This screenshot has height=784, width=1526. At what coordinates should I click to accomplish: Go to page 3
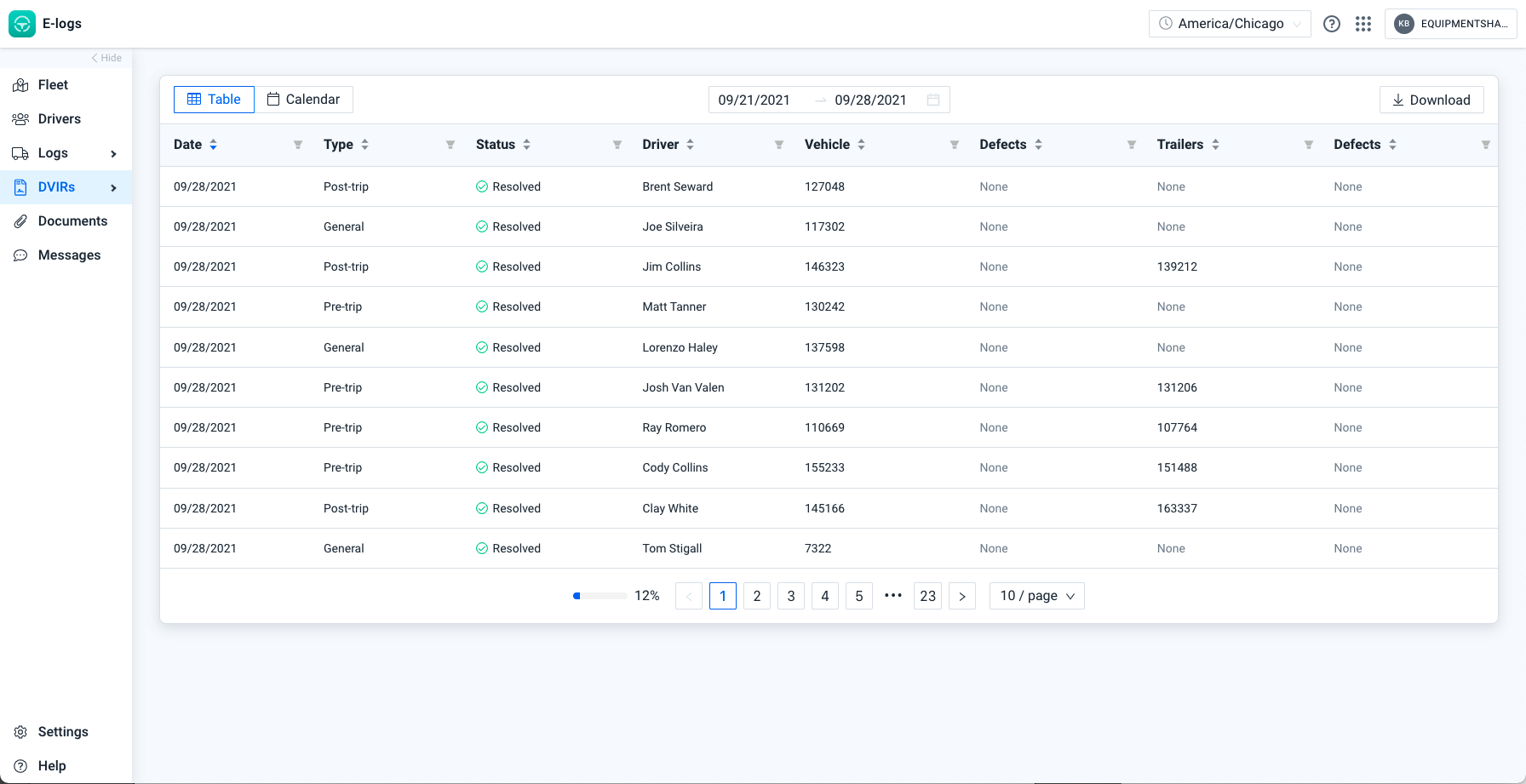click(x=791, y=596)
